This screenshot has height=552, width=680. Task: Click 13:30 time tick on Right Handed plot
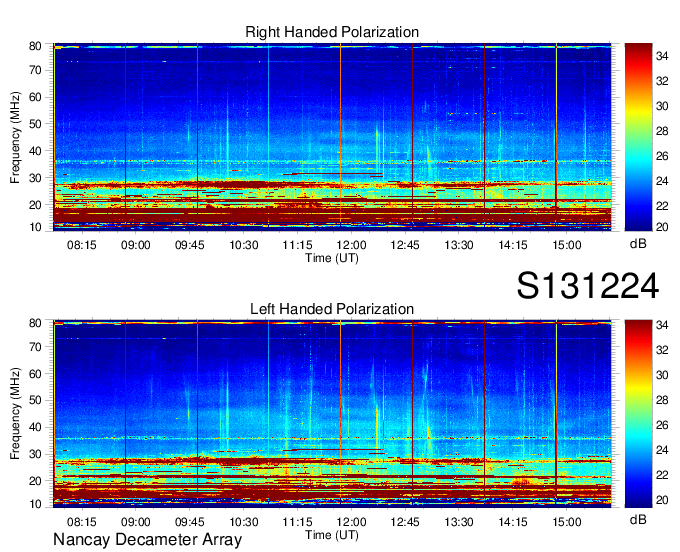(459, 245)
